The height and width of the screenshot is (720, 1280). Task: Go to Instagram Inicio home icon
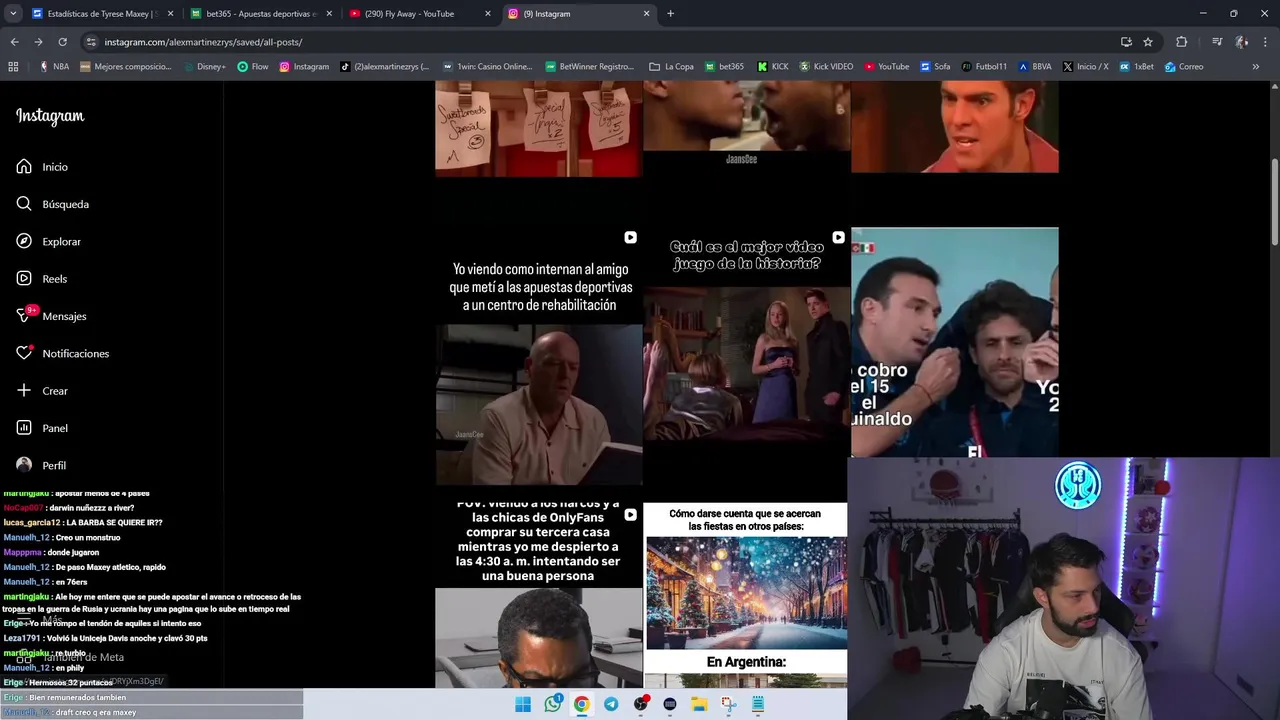tap(24, 167)
